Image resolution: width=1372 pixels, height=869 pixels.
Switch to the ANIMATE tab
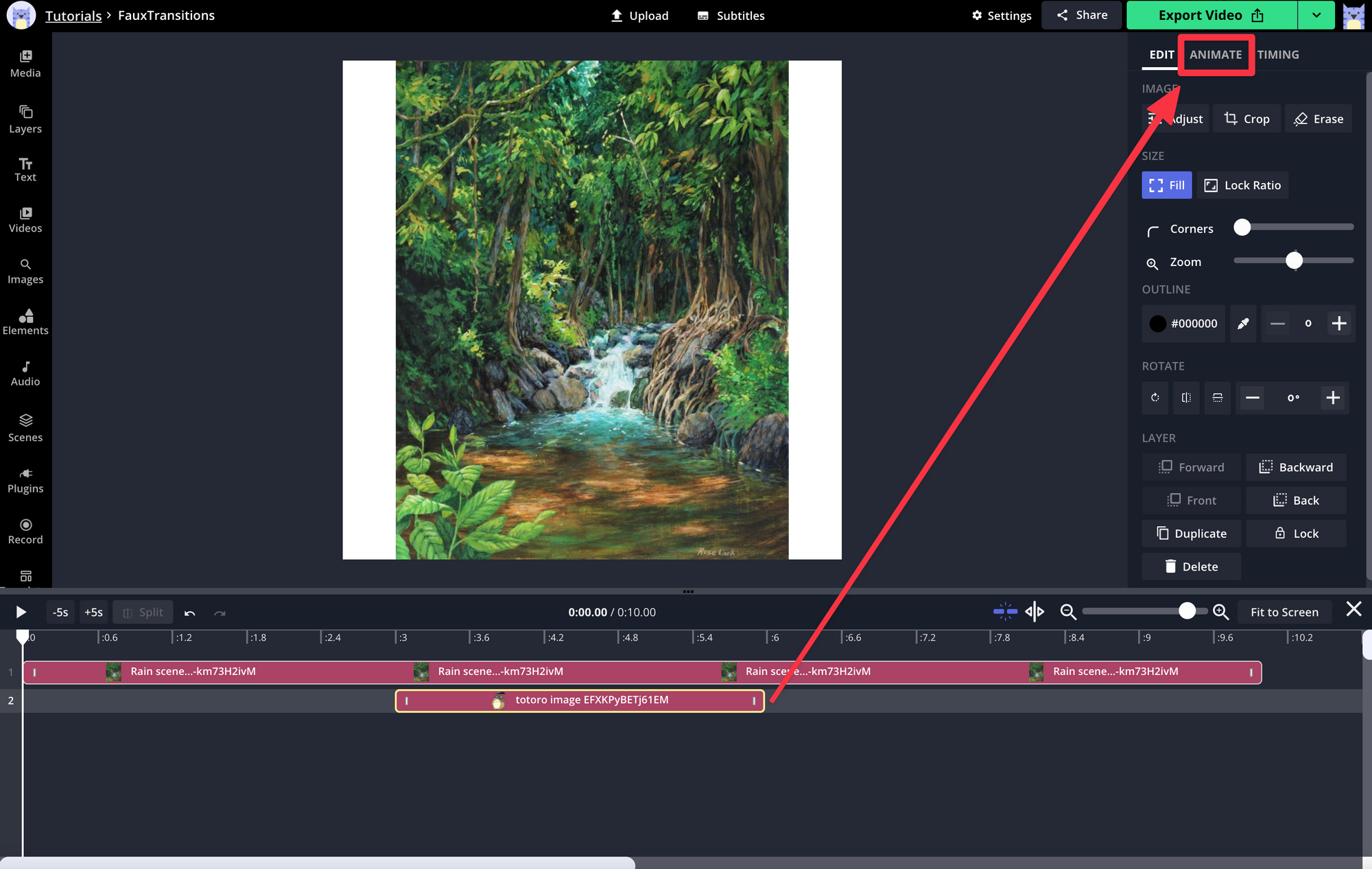[1216, 55]
